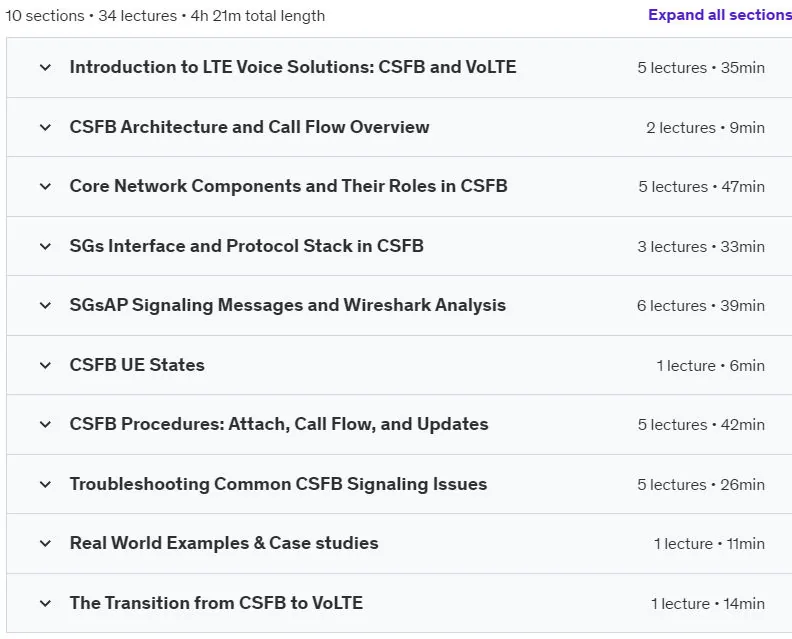Select the Real World Examples & Case studies title
The height and width of the screenshot is (639, 792).
point(224,544)
